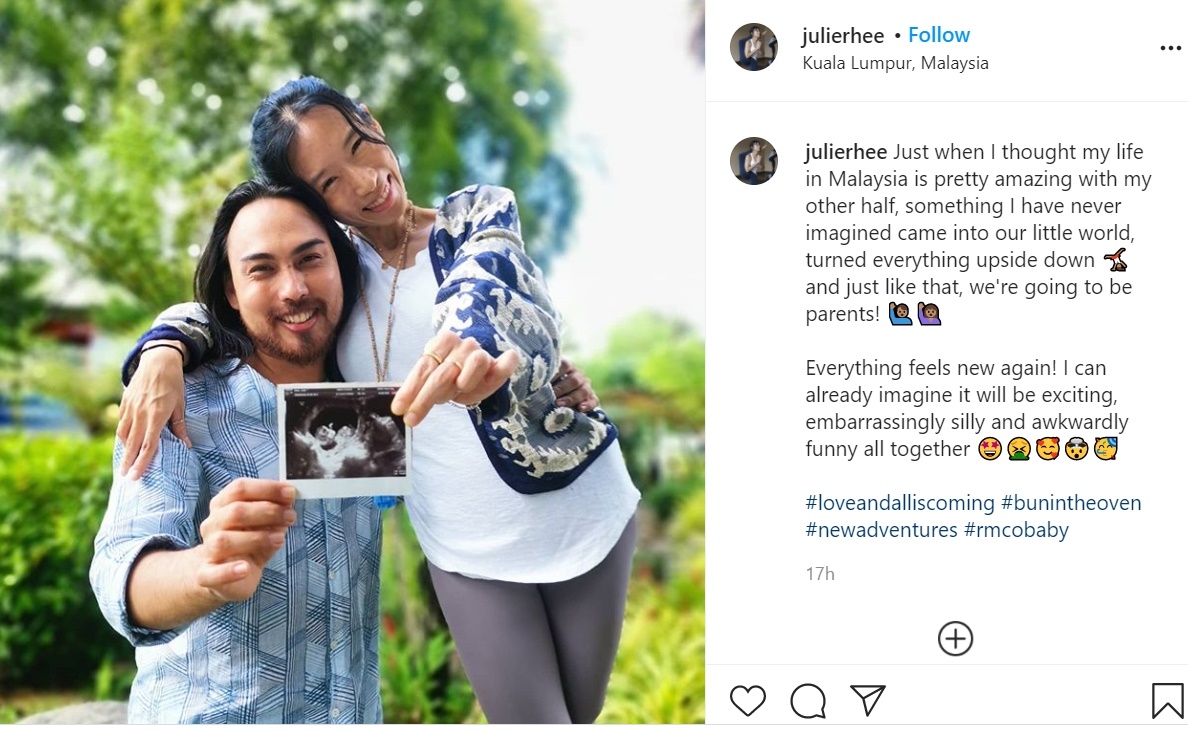The height and width of the screenshot is (730, 1188).
Task: Open the julierhee username in the header
Action: click(843, 36)
